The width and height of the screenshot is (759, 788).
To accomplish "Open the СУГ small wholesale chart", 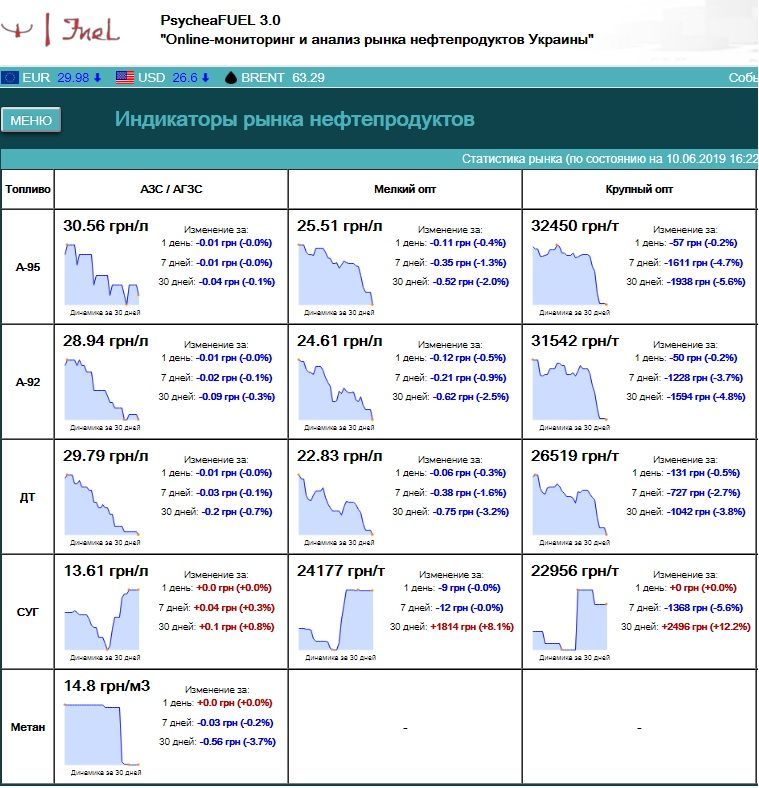I will (335, 618).
